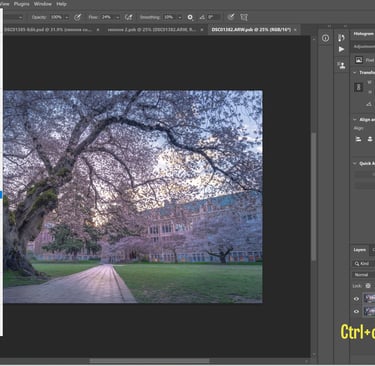
Task: Open the symmetry paint options icon
Action: [244, 17]
